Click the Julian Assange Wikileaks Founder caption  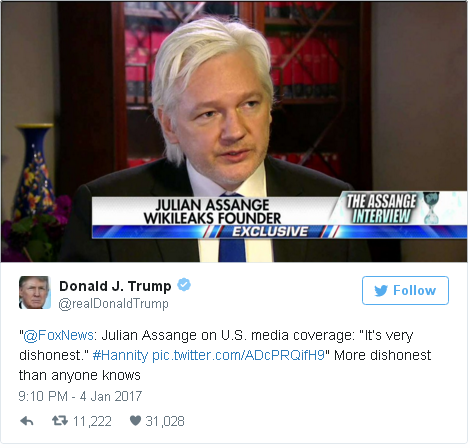pos(213,211)
